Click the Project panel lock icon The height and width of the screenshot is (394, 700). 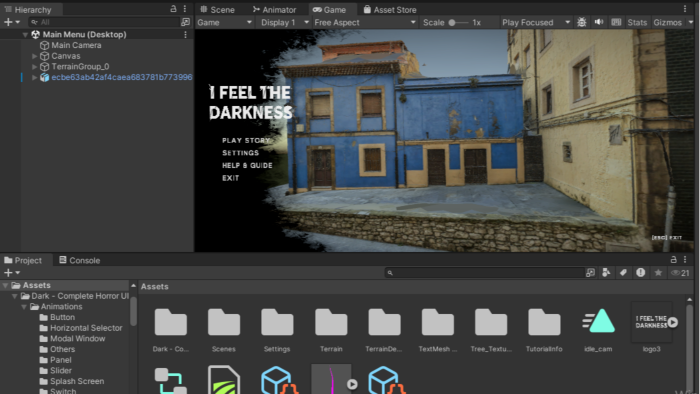click(673, 259)
